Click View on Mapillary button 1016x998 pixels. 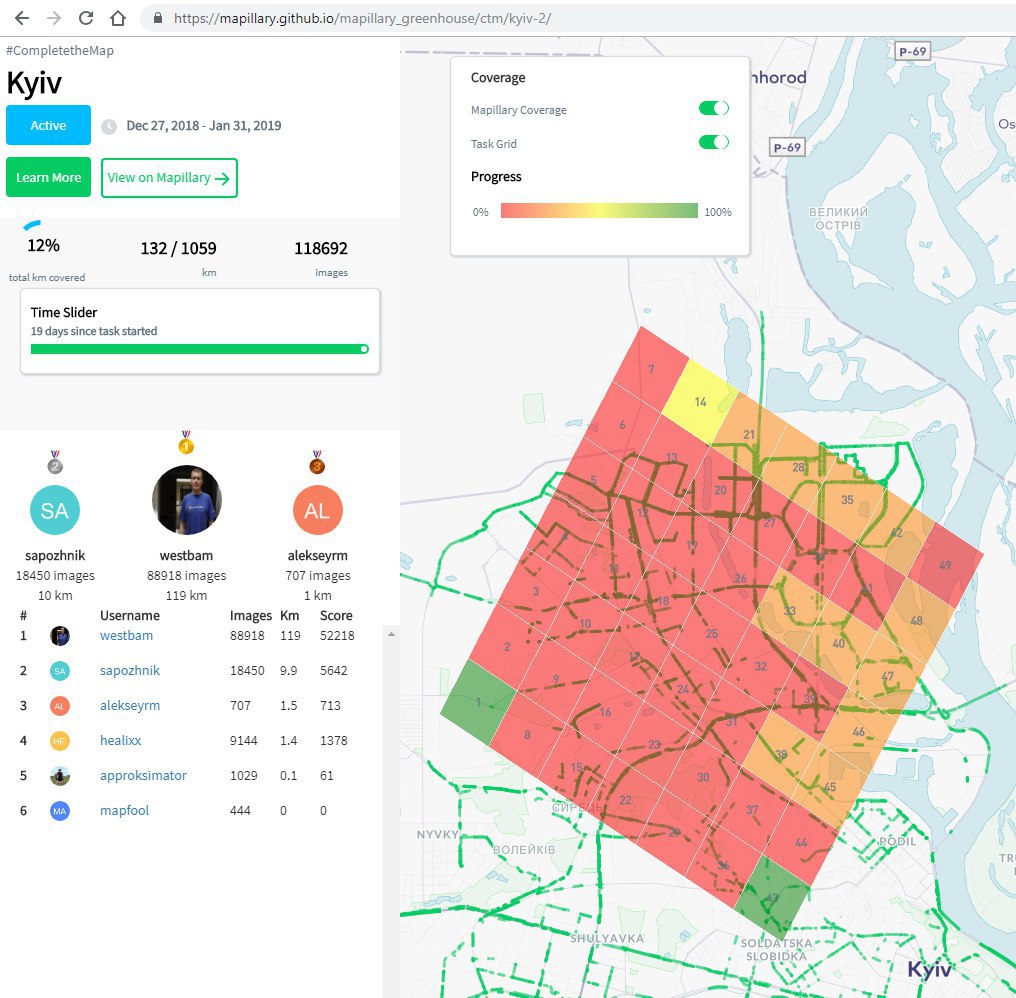pos(169,178)
